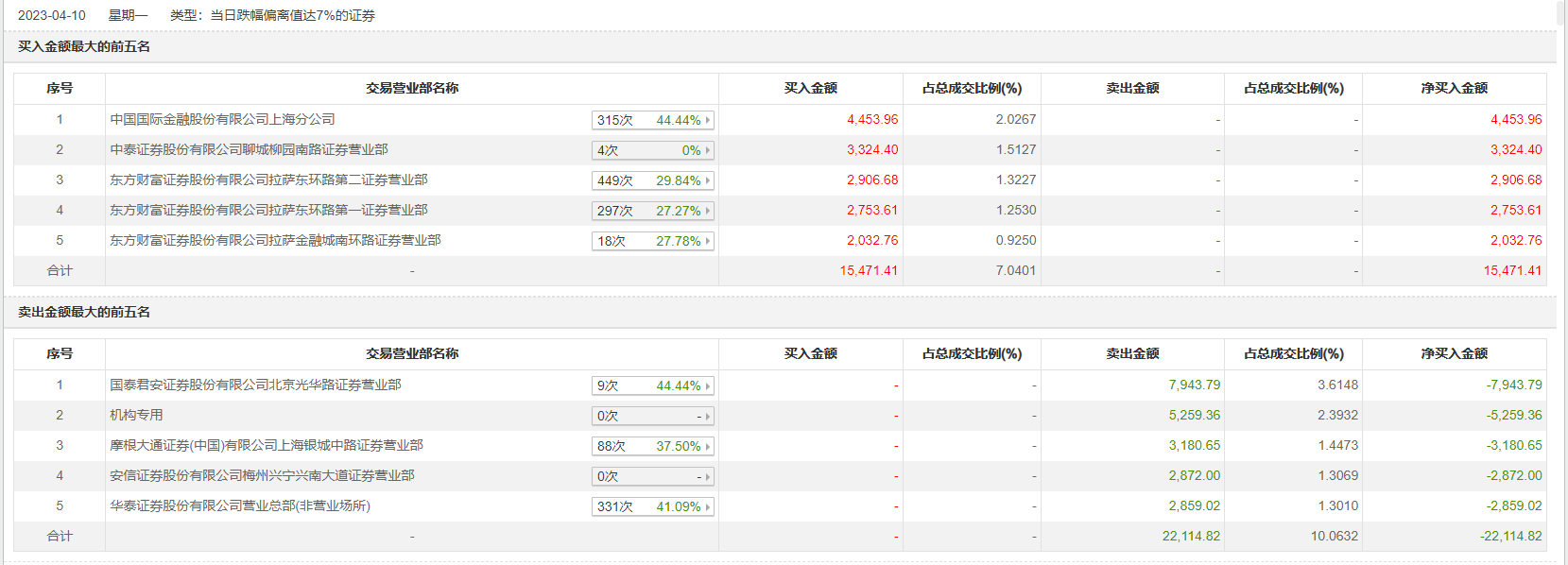
Task: Select 东方财富证券拉萨金融城南环路证券营业部 link
Action: point(275,240)
